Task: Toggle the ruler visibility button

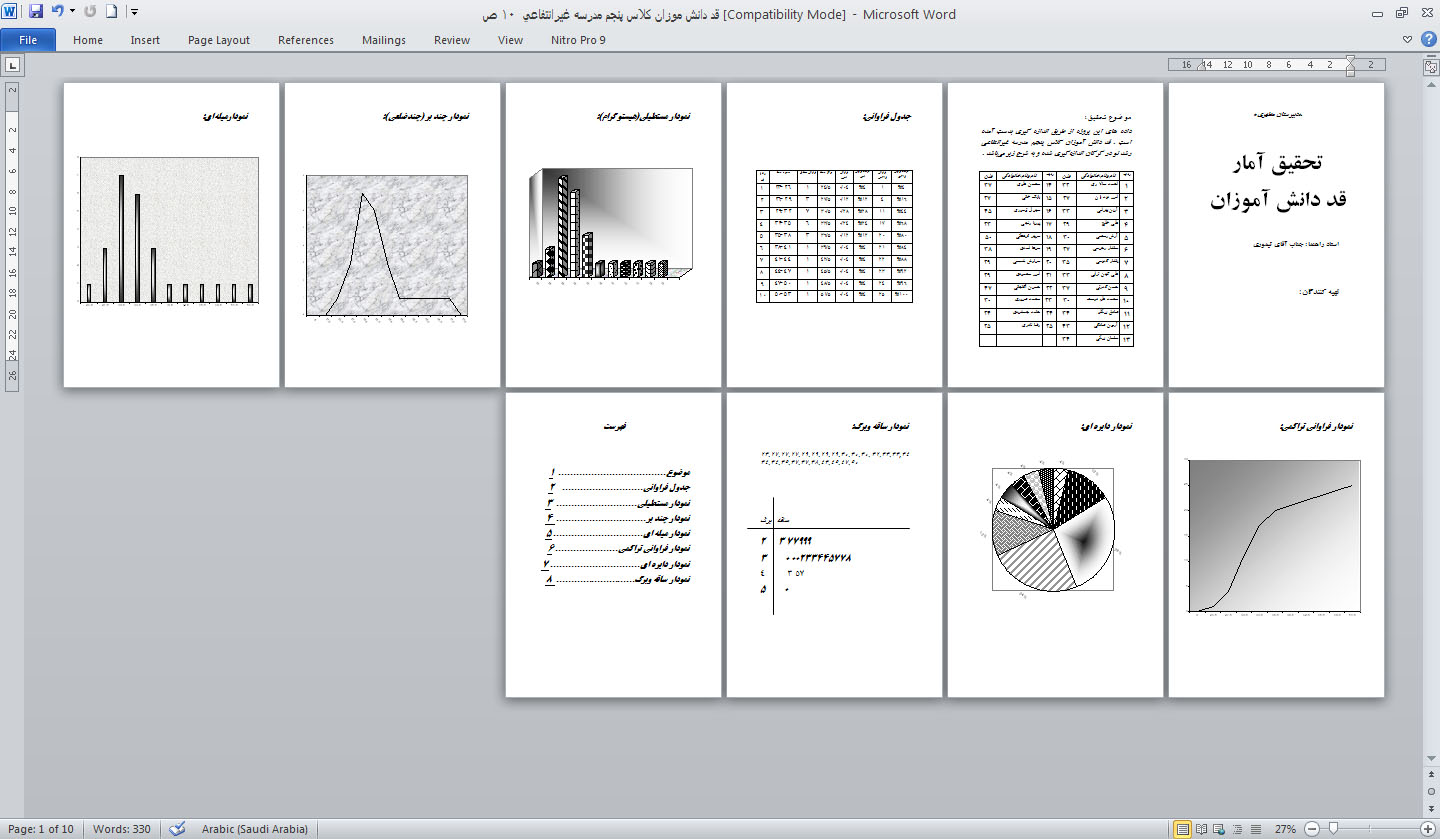Action: point(1430,66)
